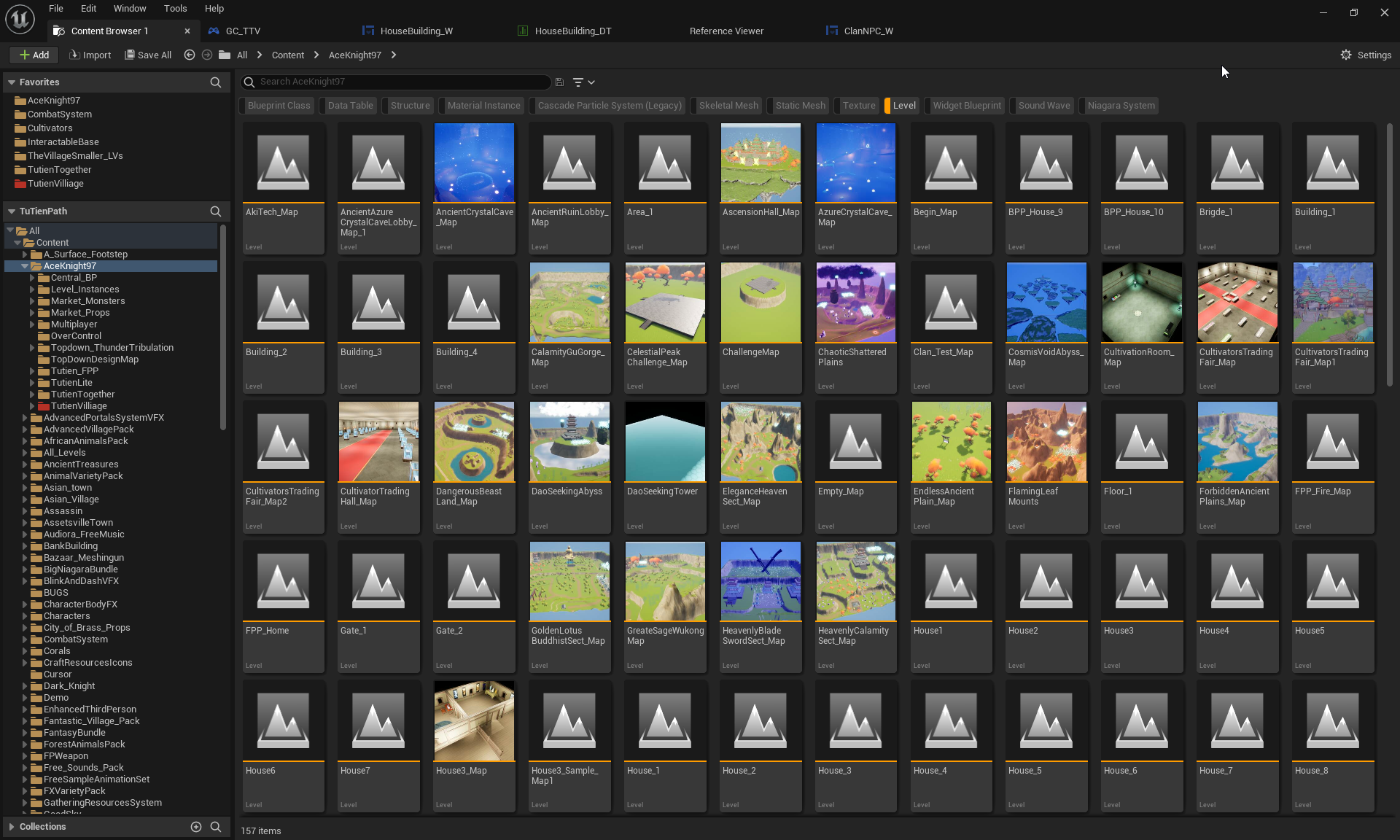This screenshot has height=840, width=1400.
Task: Click the Save All button
Action: click(148, 55)
